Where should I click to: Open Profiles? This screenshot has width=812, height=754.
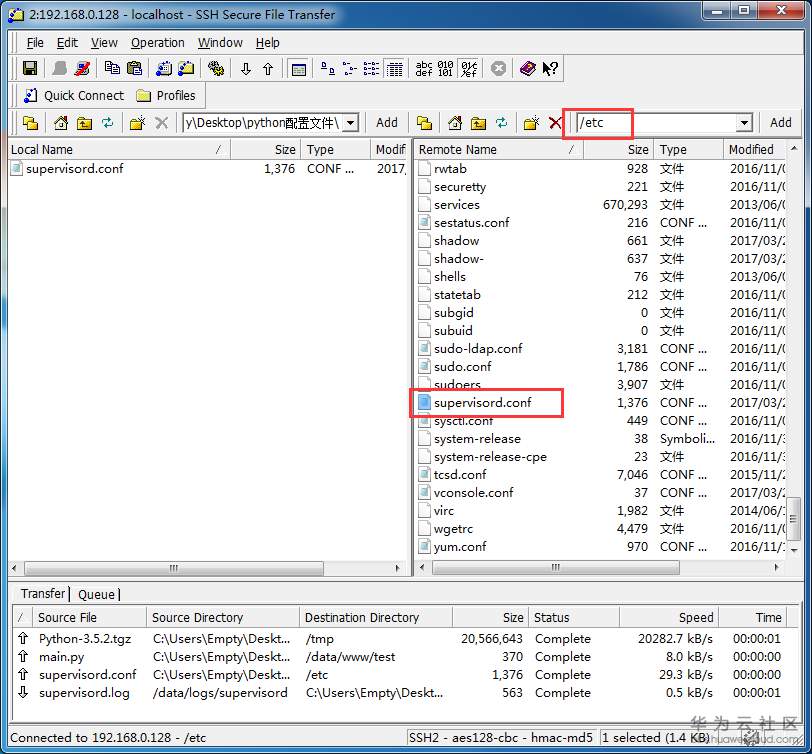(x=166, y=96)
